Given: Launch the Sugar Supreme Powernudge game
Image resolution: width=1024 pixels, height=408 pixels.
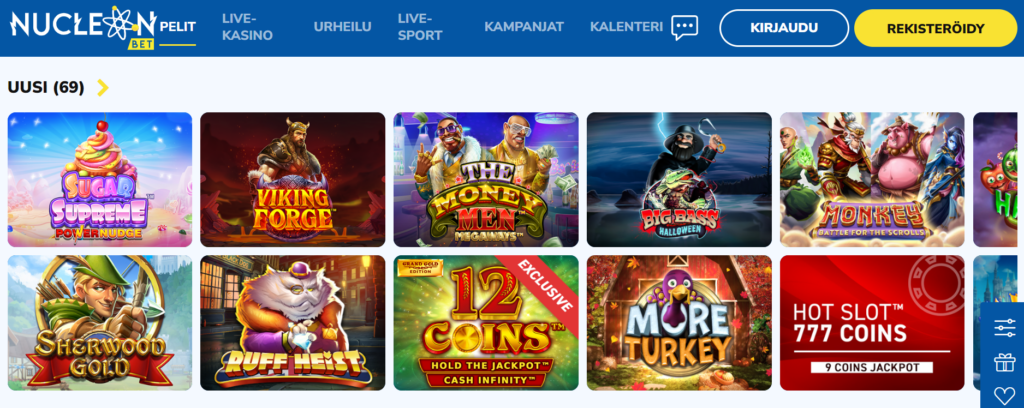Looking at the screenshot, I should click(100, 180).
